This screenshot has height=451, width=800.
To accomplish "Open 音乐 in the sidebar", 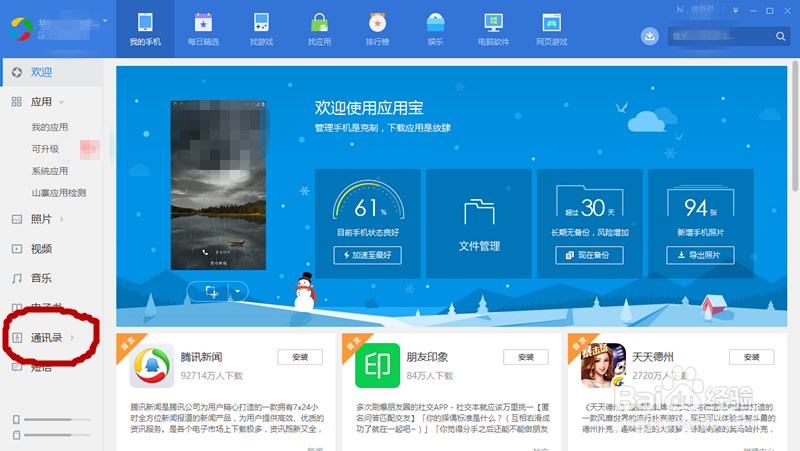I will point(41,278).
